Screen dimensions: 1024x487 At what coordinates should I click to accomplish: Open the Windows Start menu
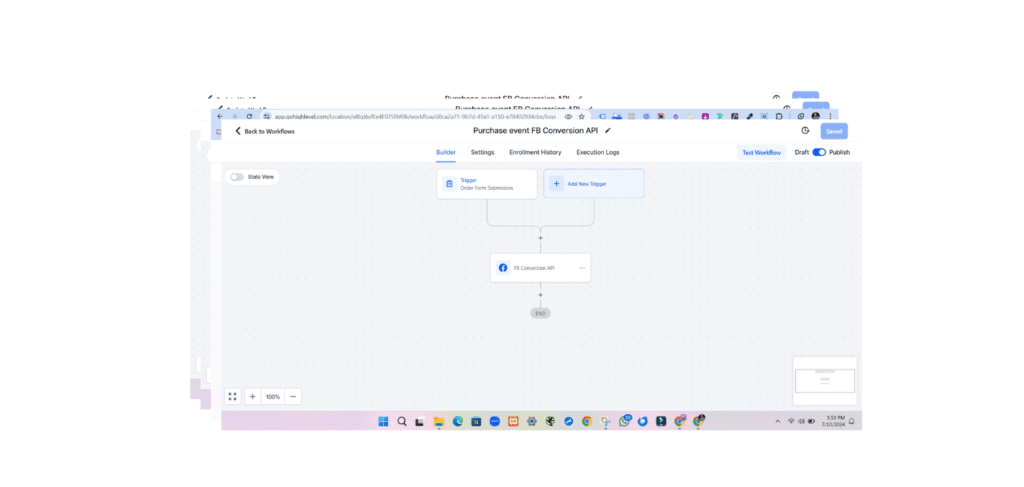click(383, 421)
